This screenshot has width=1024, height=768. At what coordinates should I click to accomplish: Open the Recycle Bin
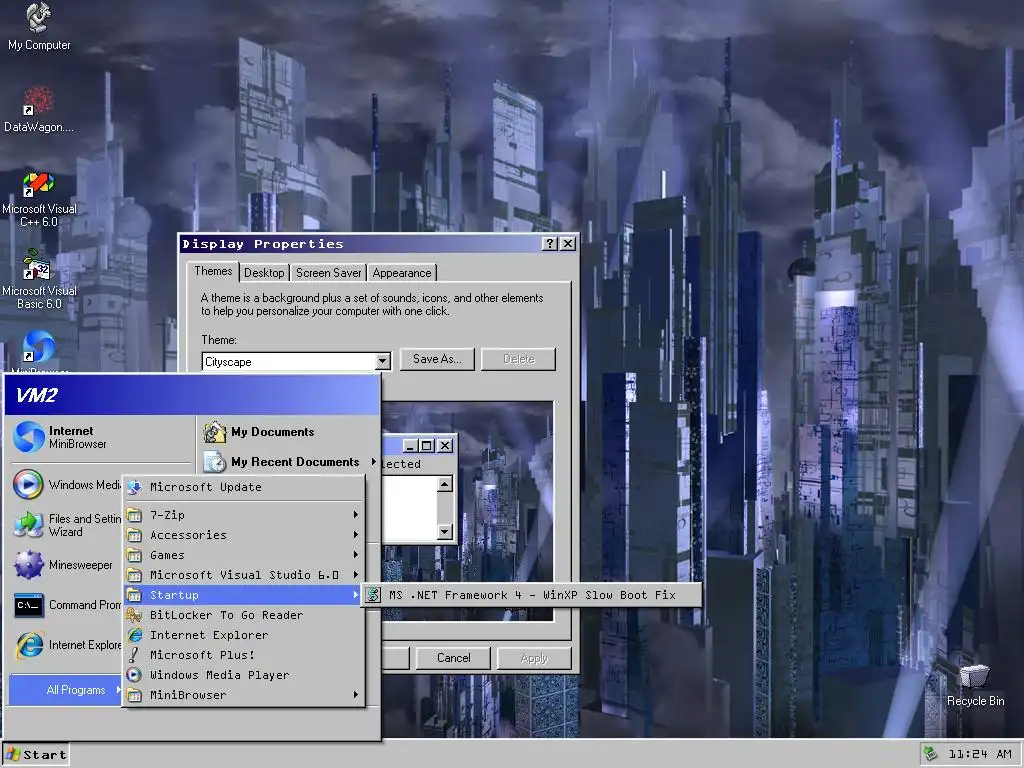pyautogui.click(x=975, y=686)
